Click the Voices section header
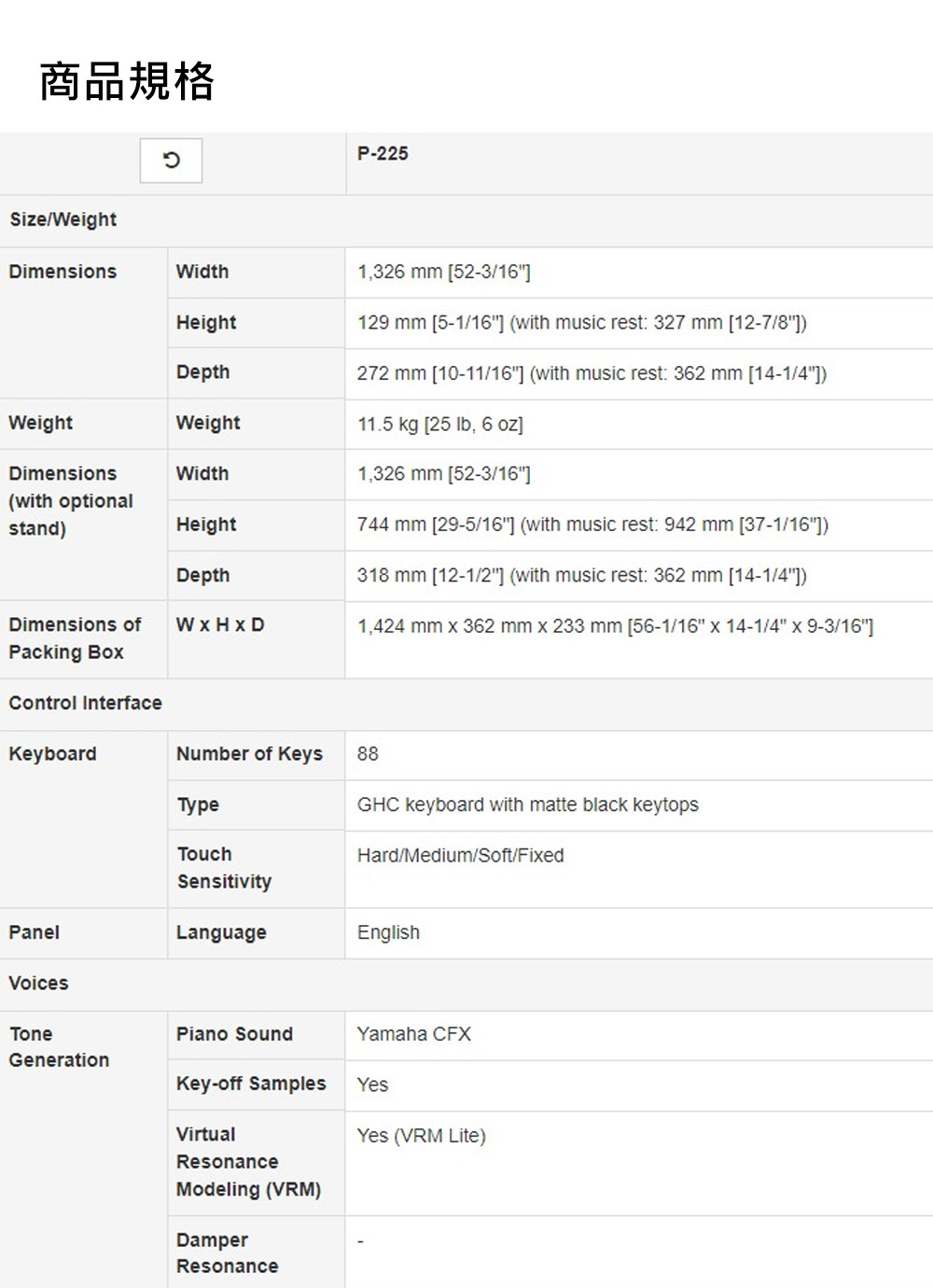The width and height of the screenshot is (933, 1288). click(38, 983)
